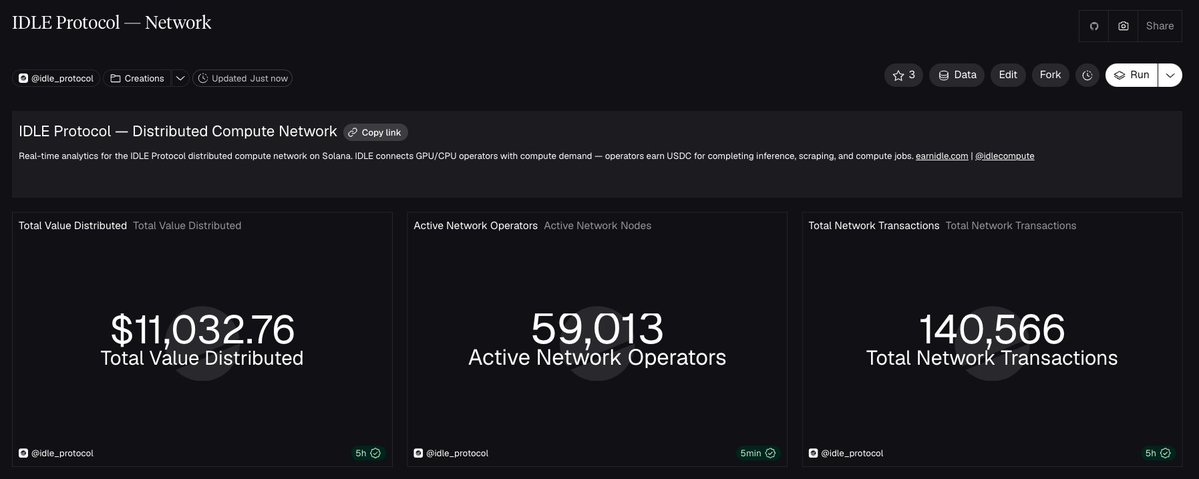Click the Share button
This screenshot has height=479, width=1199.
pos(1159,26)
